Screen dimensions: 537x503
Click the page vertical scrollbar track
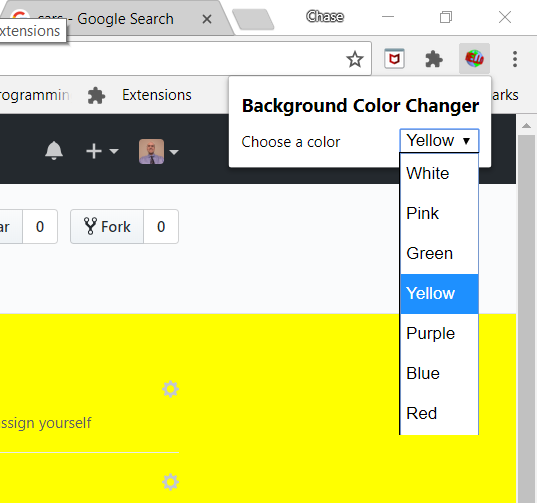point(526,318)
